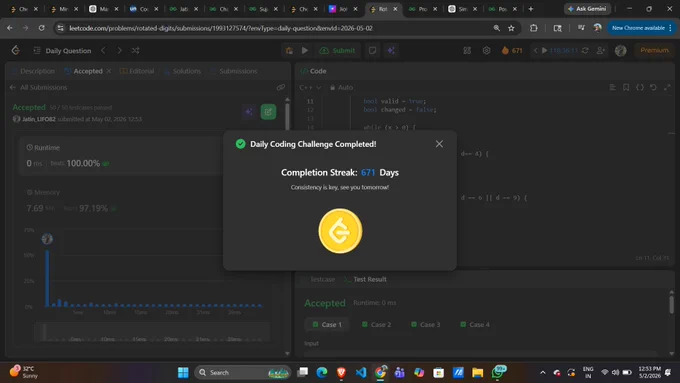The height and width of the screenshot is (383, 680).
Task: Go to previous question arrow
Action: click(103, 51)
